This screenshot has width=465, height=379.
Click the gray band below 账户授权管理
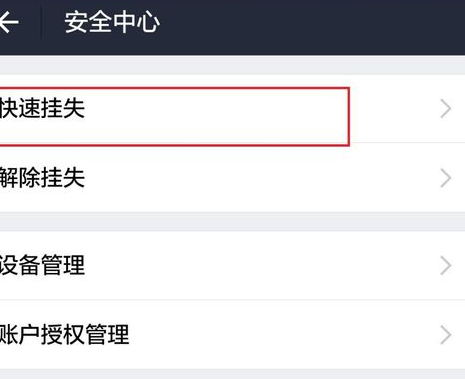232,374
